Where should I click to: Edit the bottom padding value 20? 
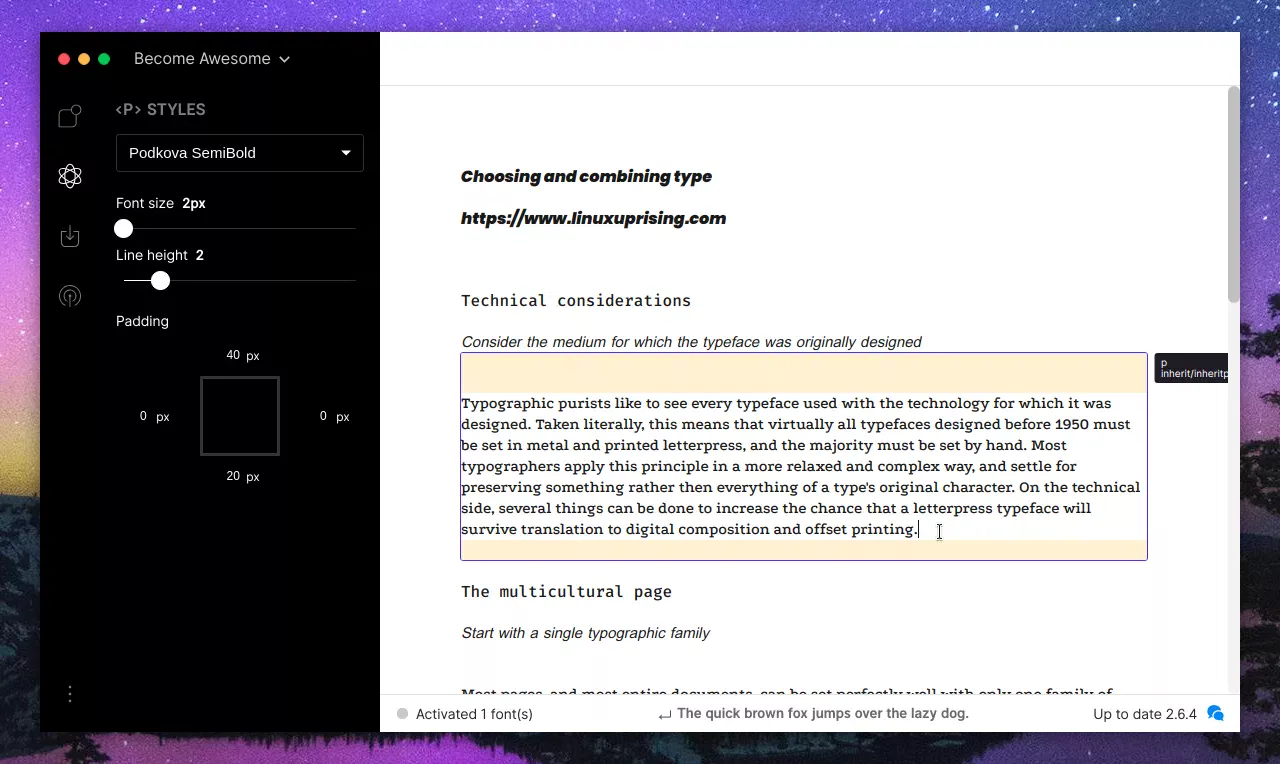[x=233, y=476]
